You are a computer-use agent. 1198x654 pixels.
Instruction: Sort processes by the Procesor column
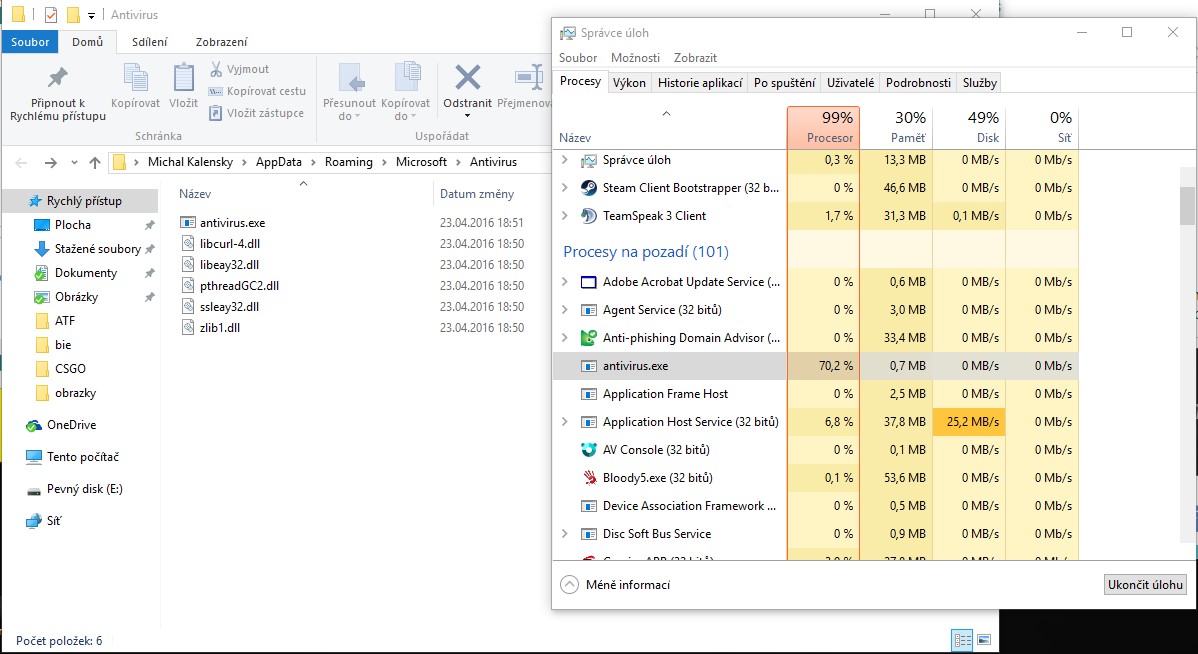[x=823, y=127]
